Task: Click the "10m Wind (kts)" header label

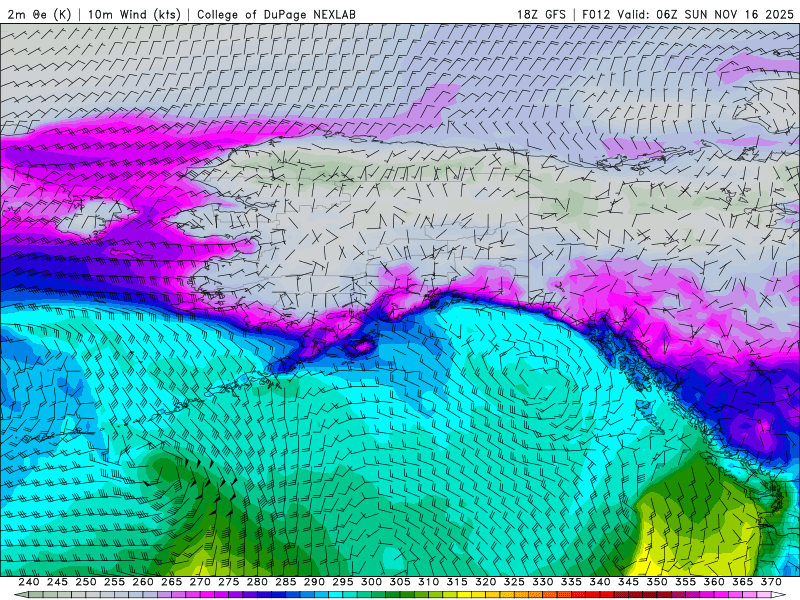Action: (134, 14)
